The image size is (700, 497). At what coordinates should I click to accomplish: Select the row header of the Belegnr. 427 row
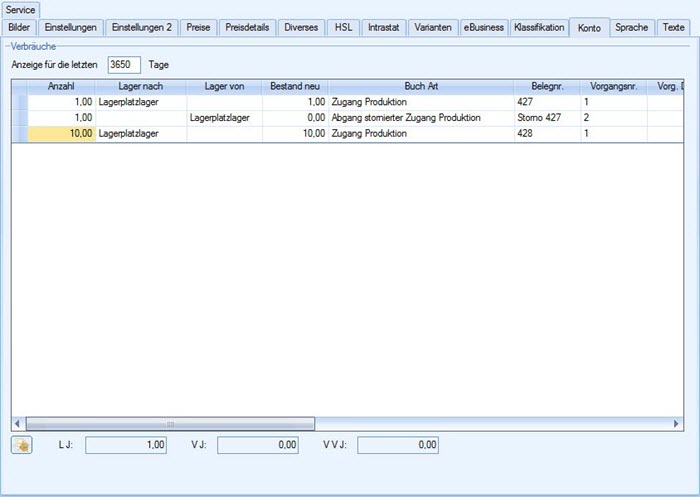coord(19,102)
